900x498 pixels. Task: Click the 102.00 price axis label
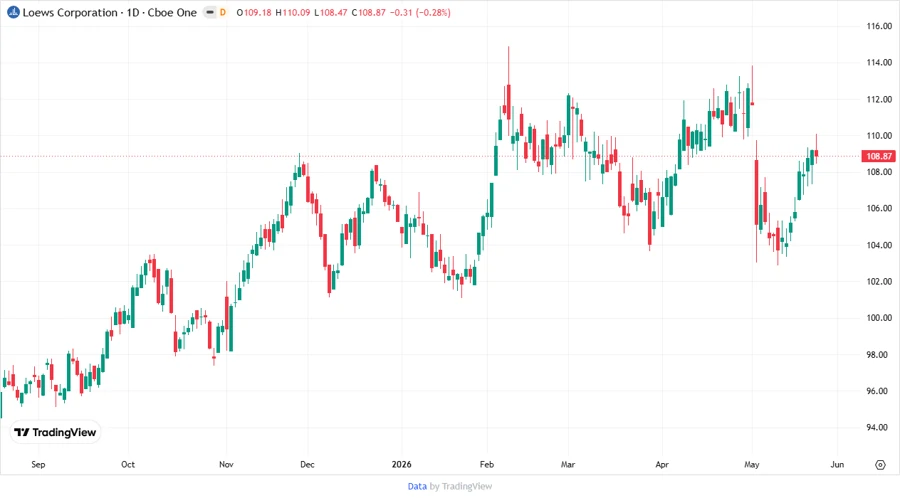(x=879, y=282)
